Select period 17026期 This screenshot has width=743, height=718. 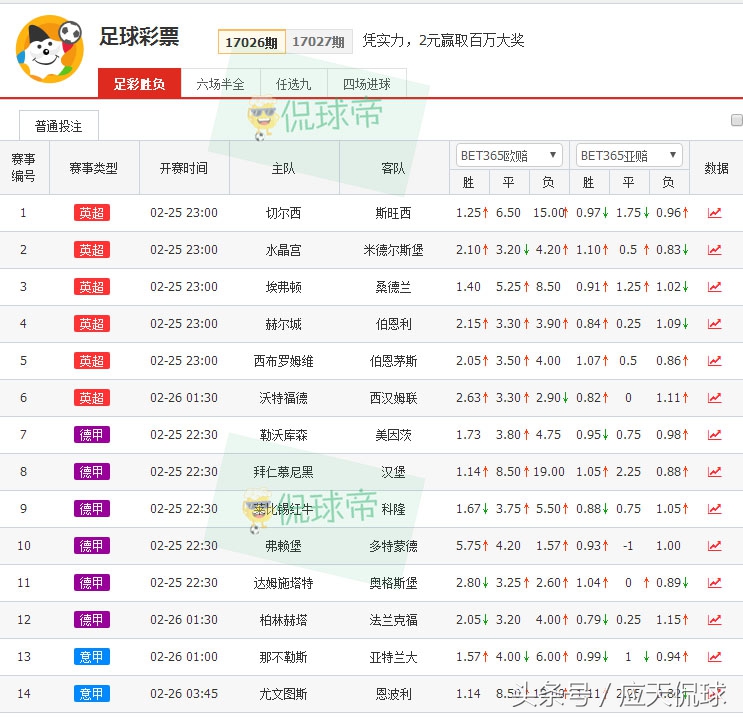(x=252, y=42)
